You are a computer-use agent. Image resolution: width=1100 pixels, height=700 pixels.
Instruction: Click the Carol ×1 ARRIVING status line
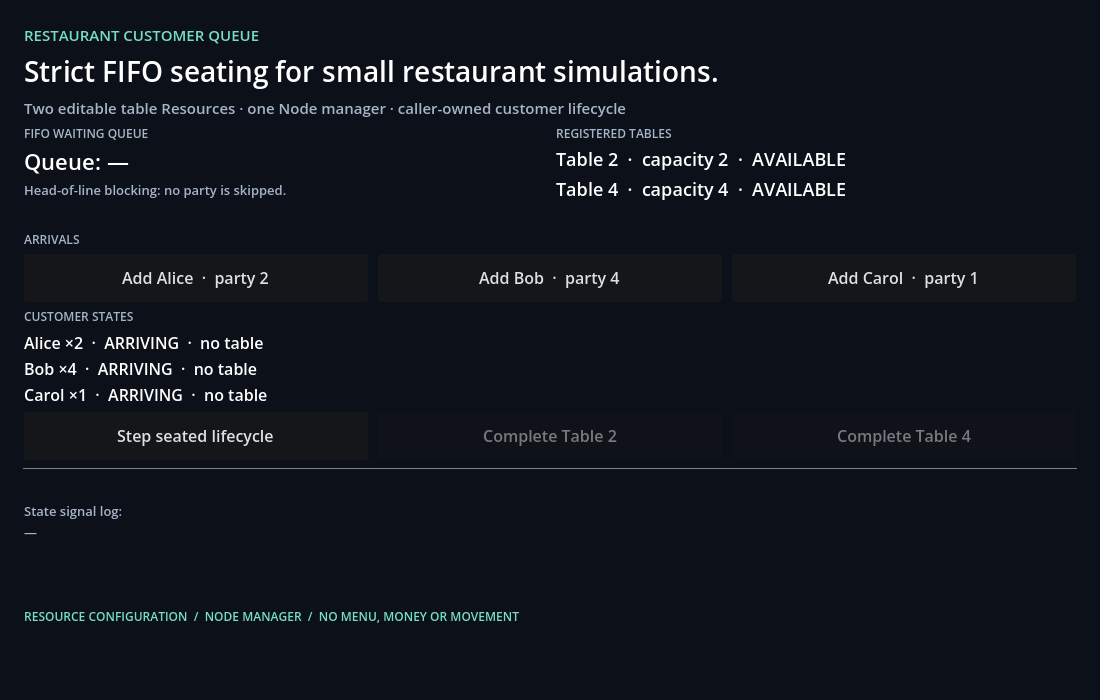click(145, 395)
